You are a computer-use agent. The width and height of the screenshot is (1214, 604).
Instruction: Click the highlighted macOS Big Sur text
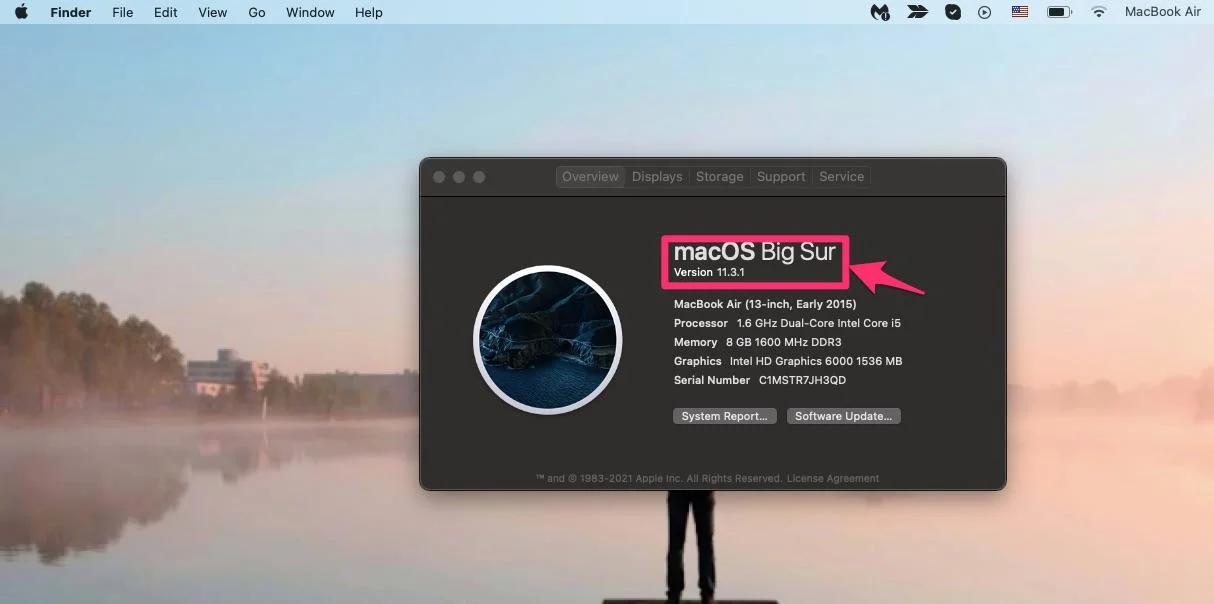(755, 252)
